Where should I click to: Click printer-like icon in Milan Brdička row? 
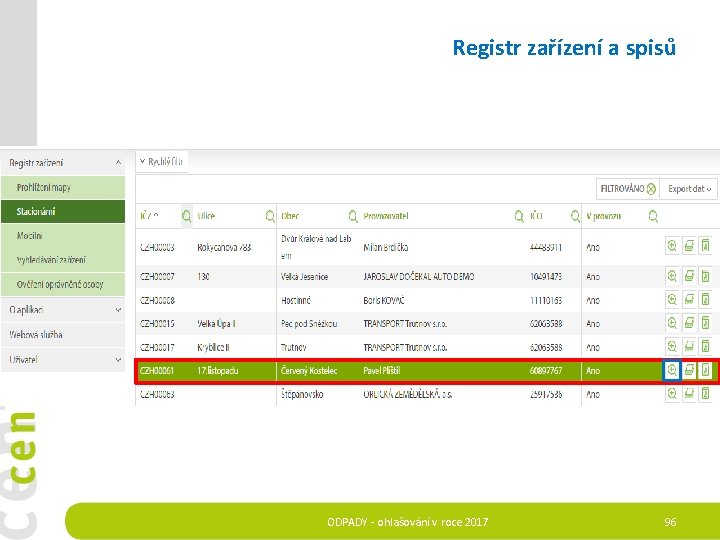[x=689, y=246]
